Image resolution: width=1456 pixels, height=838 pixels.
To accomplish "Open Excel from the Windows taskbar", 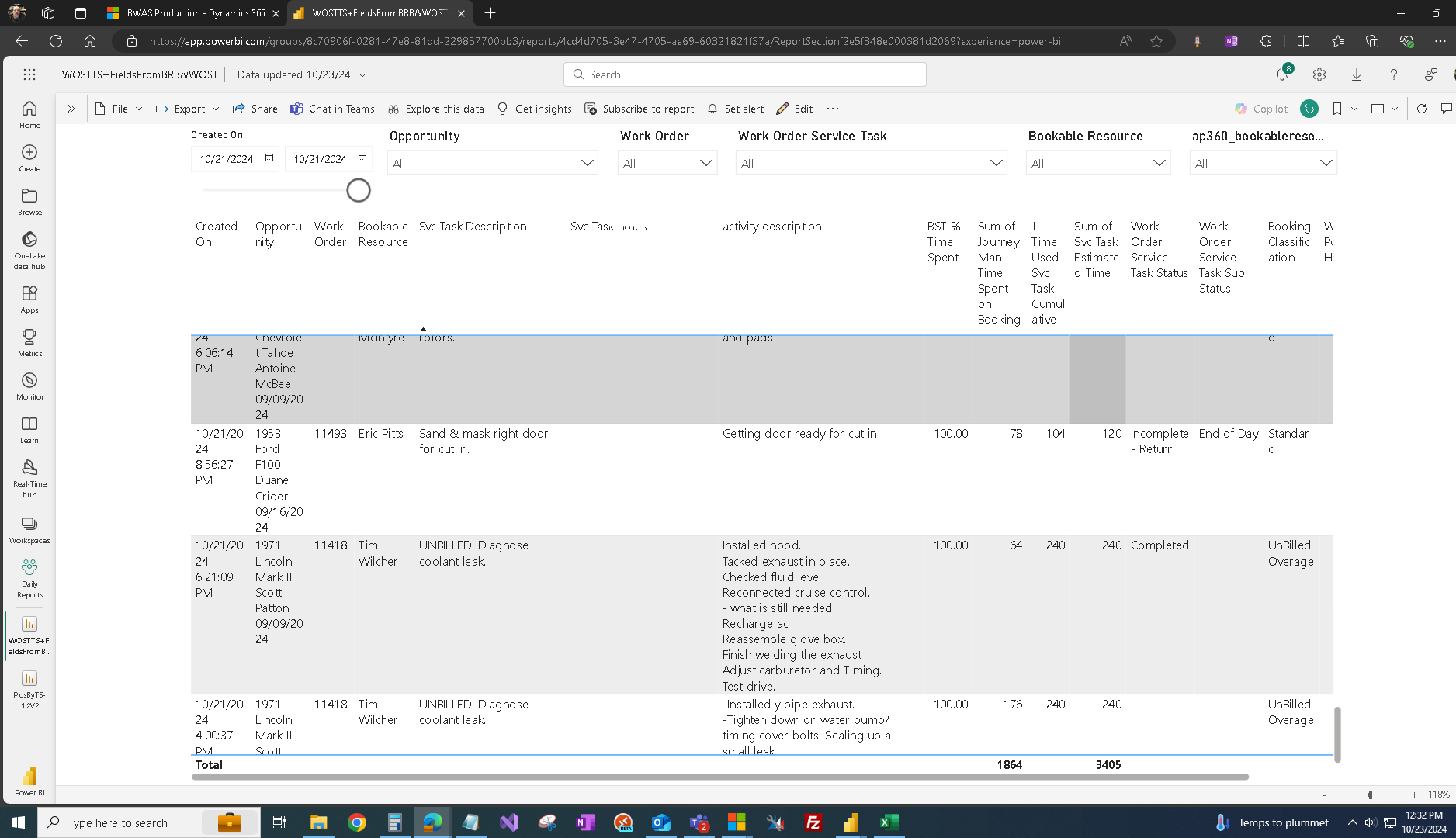I will pyautogui.click(x=889, y=822).
